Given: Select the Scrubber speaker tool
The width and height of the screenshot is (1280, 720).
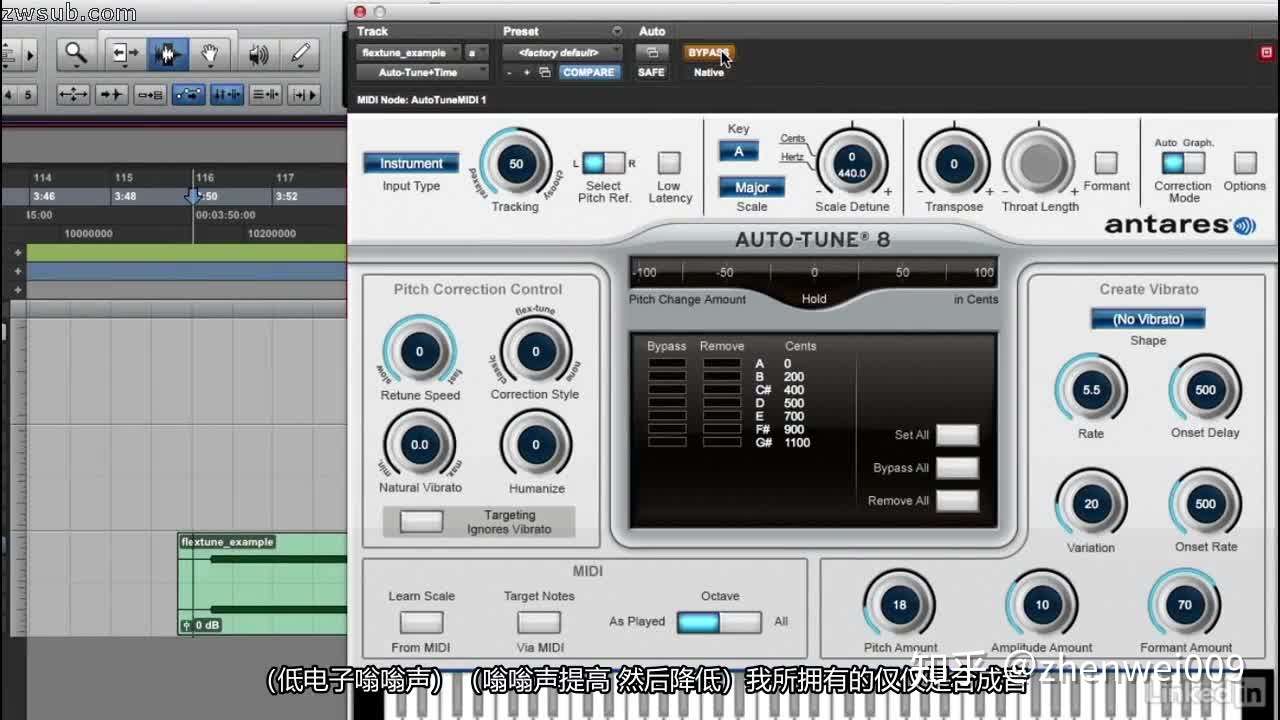Looking at the screenshot, I should coord(258,54).
